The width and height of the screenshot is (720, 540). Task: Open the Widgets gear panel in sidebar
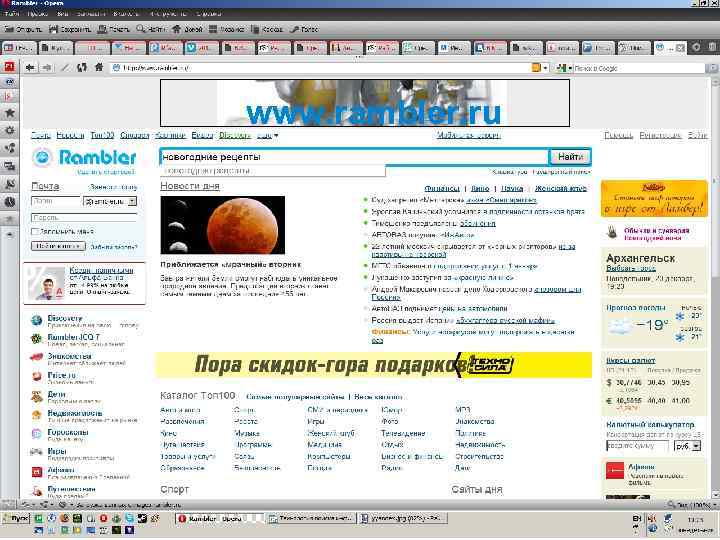10,130
